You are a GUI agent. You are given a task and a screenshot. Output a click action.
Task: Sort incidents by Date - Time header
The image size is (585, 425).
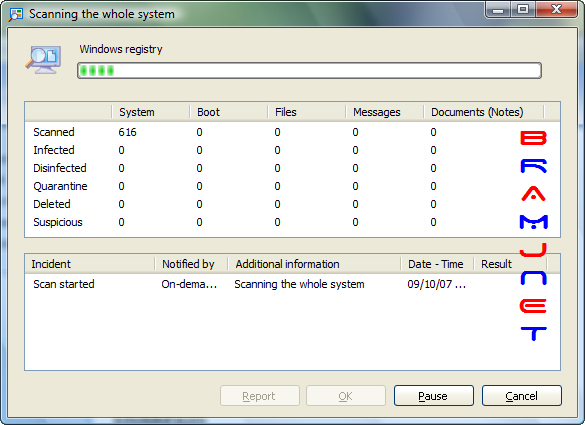coord(437,264)
